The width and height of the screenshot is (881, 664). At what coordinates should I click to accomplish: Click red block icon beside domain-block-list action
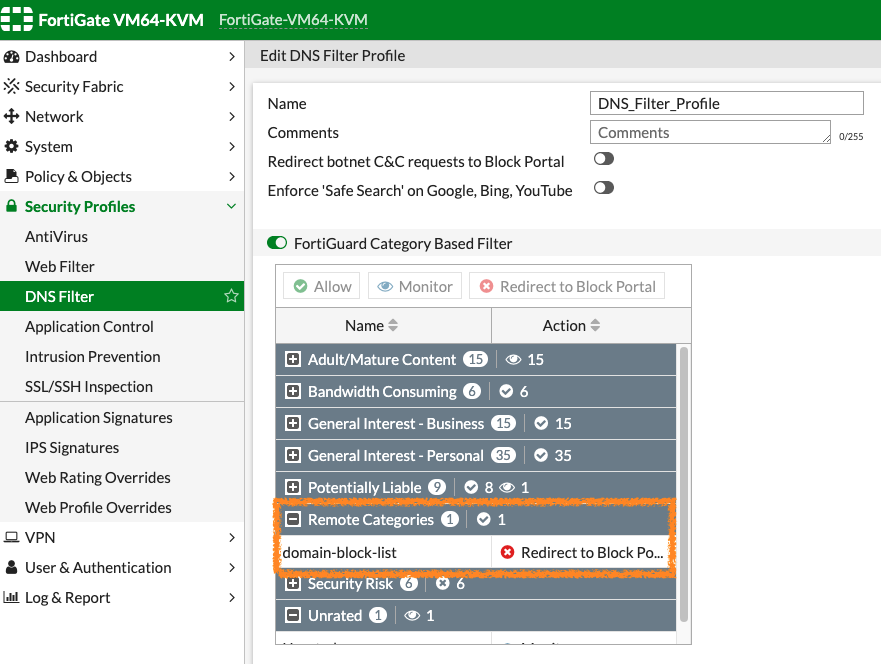coord(507,553)
